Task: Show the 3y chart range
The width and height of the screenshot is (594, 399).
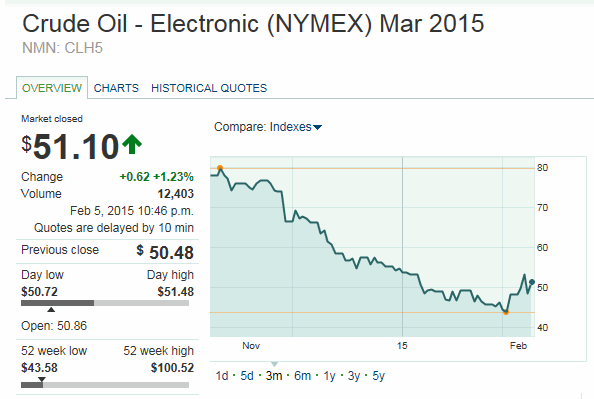Action: click(354, 376)
